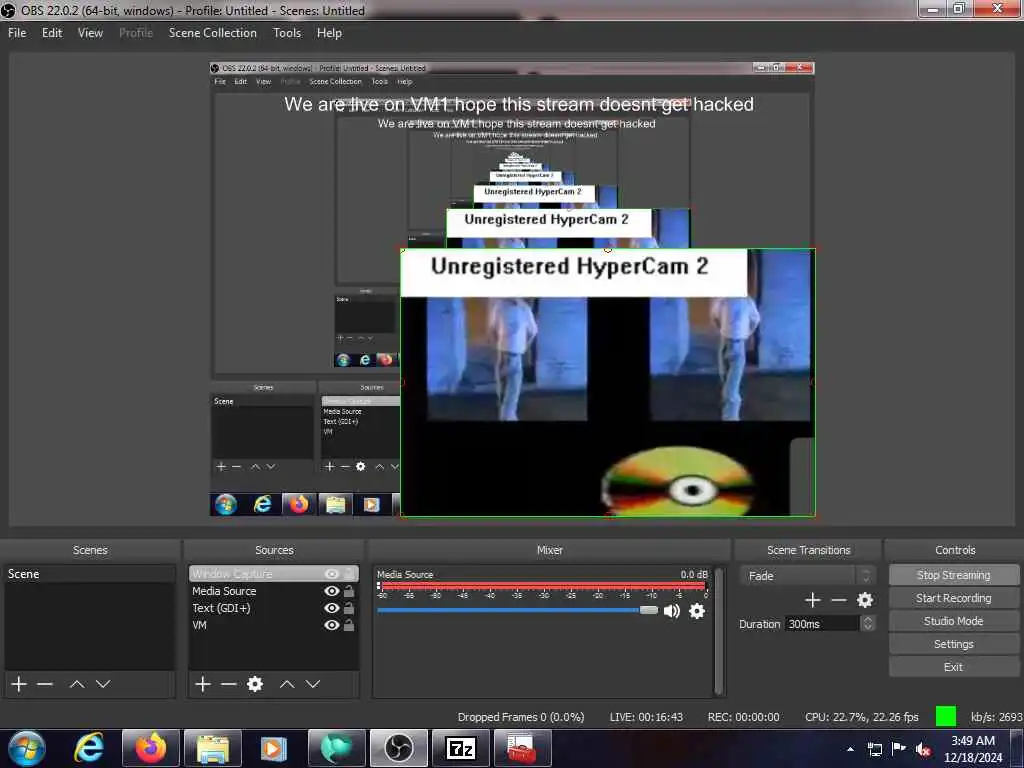Open Windows Explorer folder on taskbar
The image size is (1024, 768).
tap(213, 748)
